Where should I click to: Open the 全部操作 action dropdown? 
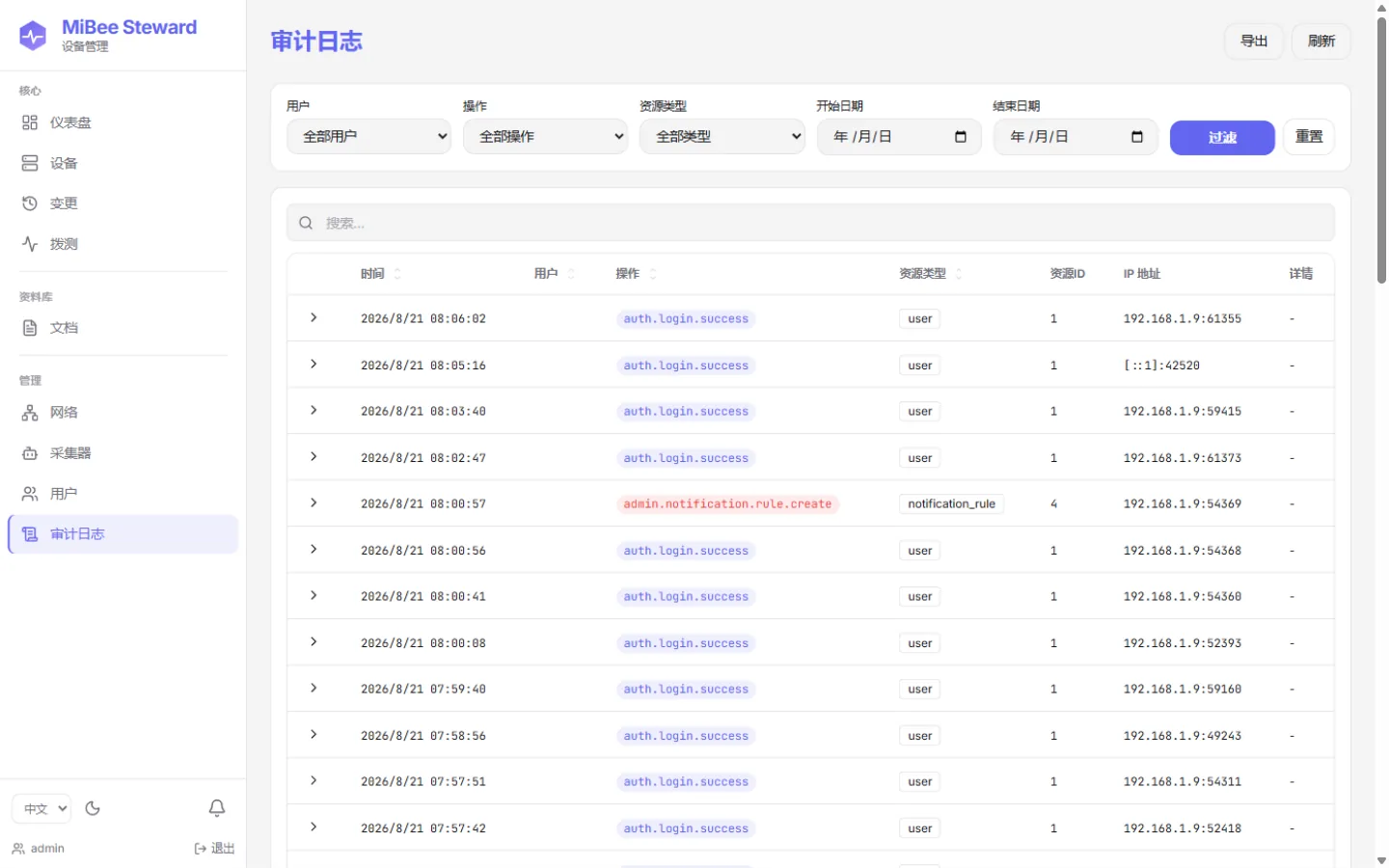pos(546,137)
